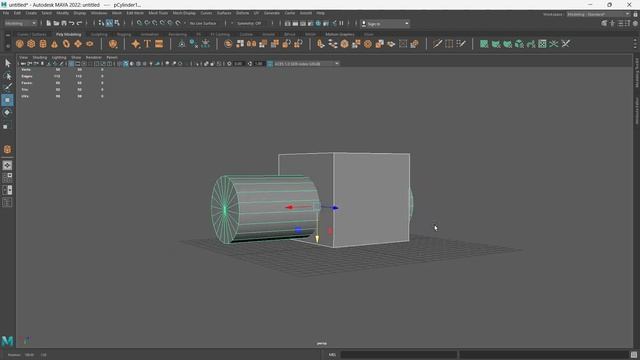Click the star Sweep Mesh shelf icon

(136, 44)
